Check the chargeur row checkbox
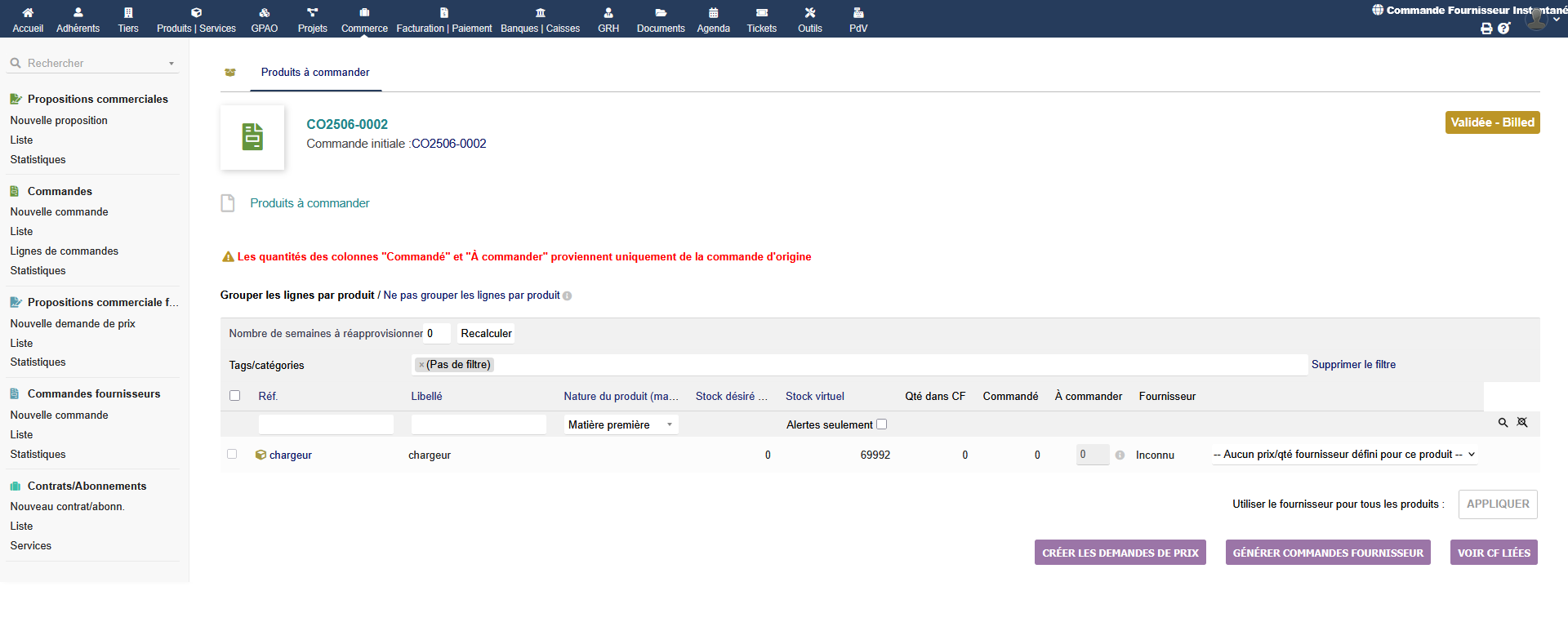 (x=232, y=455)
